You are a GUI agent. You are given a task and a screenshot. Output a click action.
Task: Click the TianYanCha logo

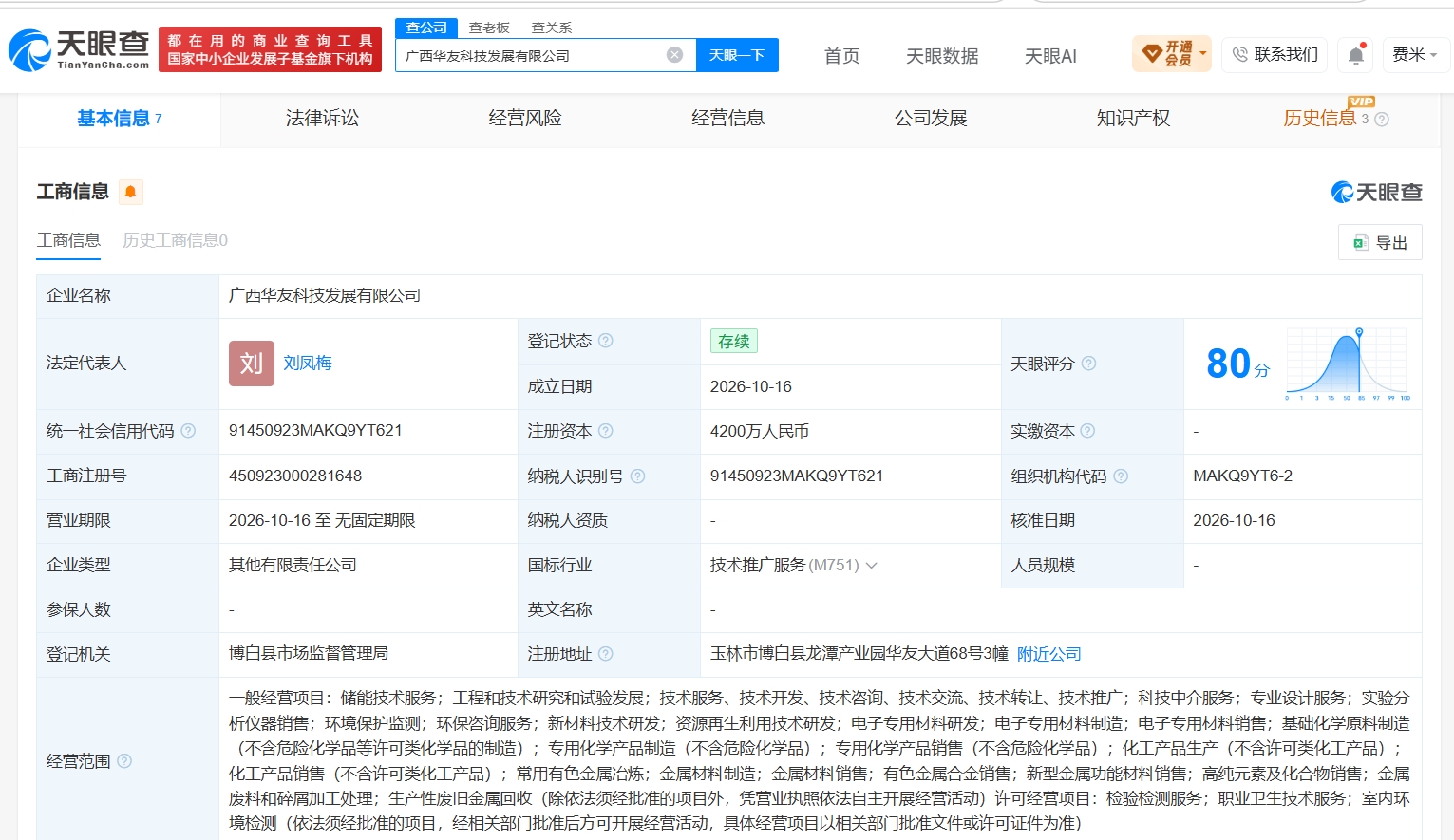tap(79, 49)
